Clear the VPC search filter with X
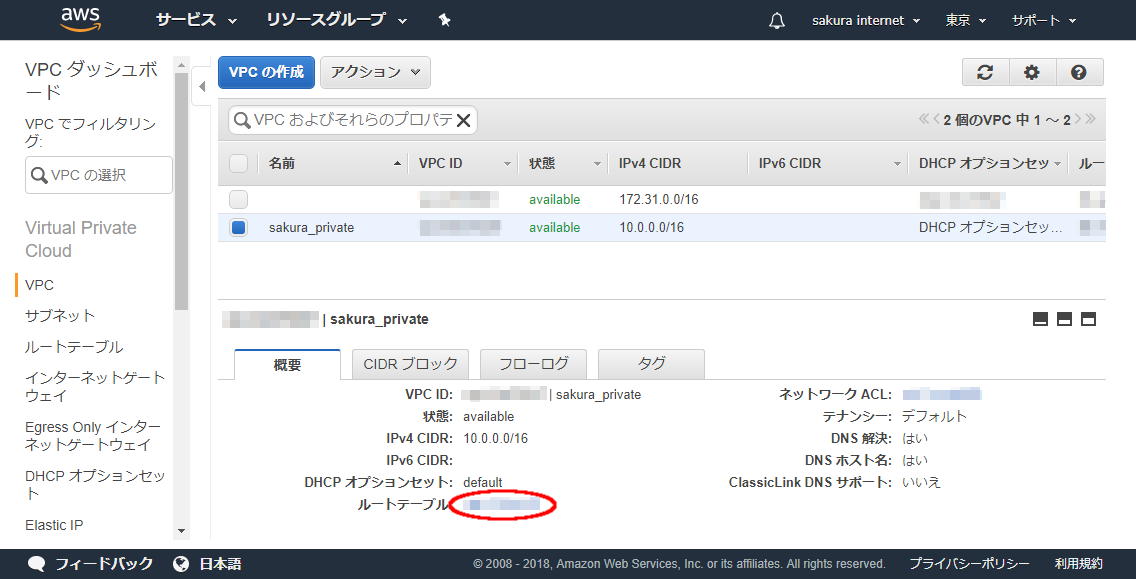 point(464,120)
